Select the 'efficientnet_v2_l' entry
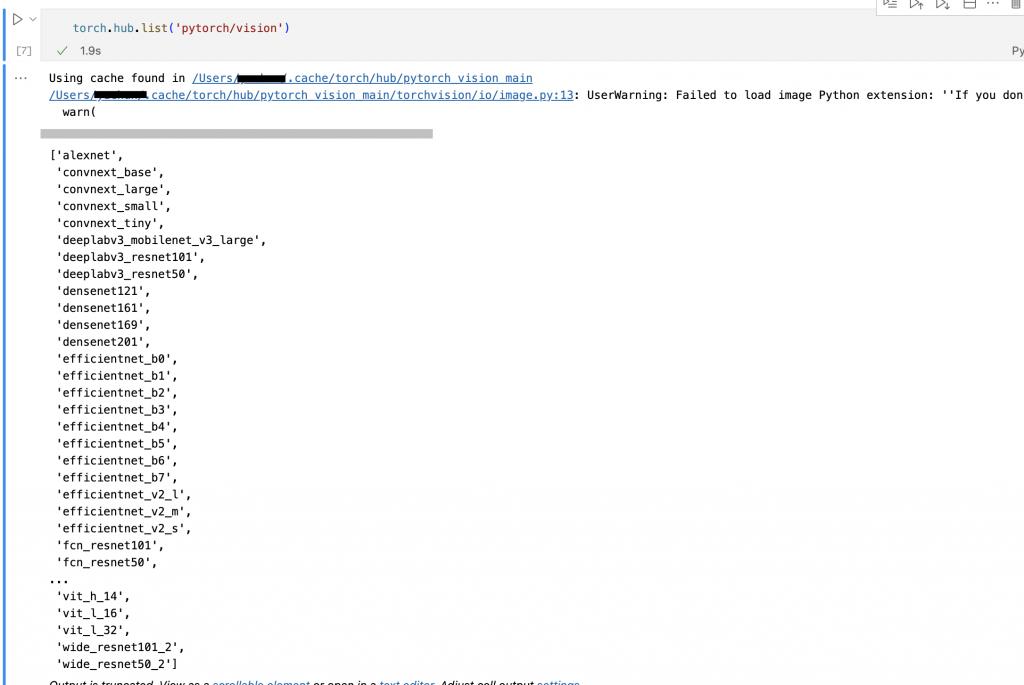The image size is (1024, 685). (x=123, y=495)
